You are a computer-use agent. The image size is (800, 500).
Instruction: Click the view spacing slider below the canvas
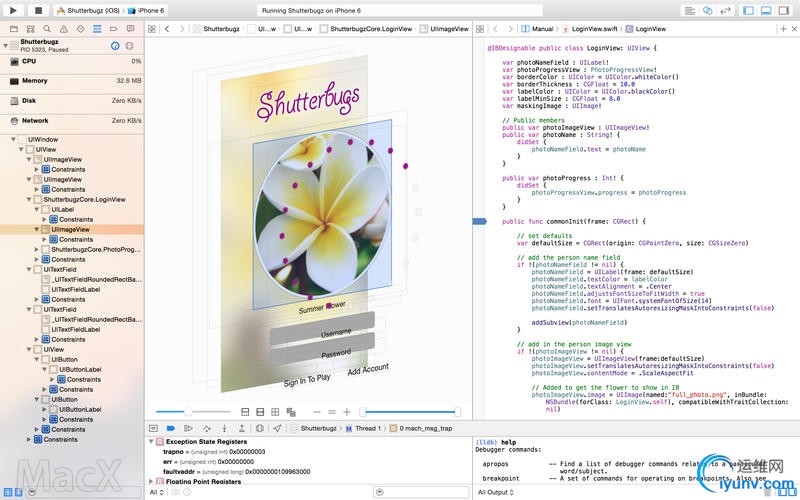click(x=190, y=411)
